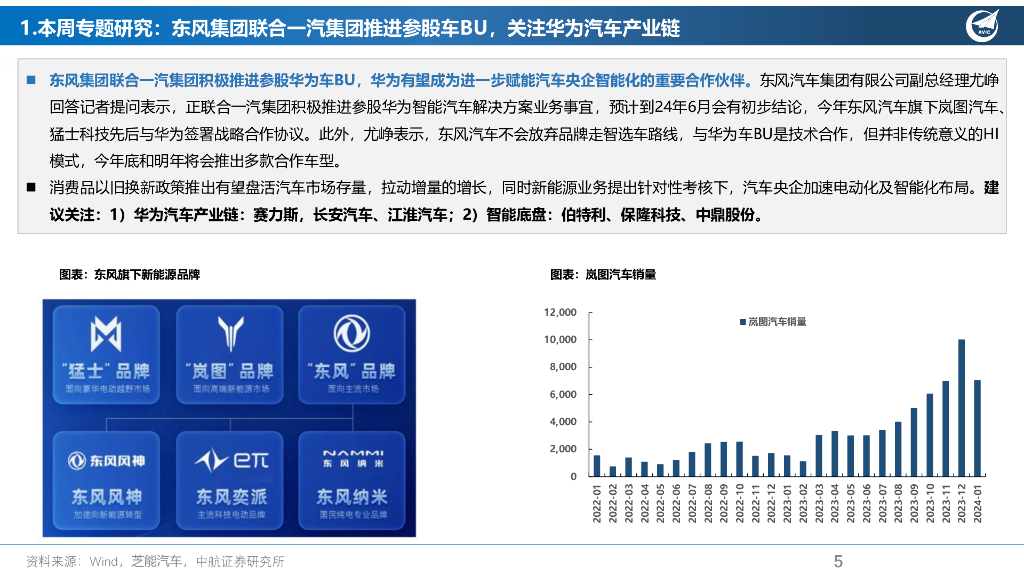Click the page number 5
Image resolution: width=1024 pixels, height=576 pixels.
839,561
